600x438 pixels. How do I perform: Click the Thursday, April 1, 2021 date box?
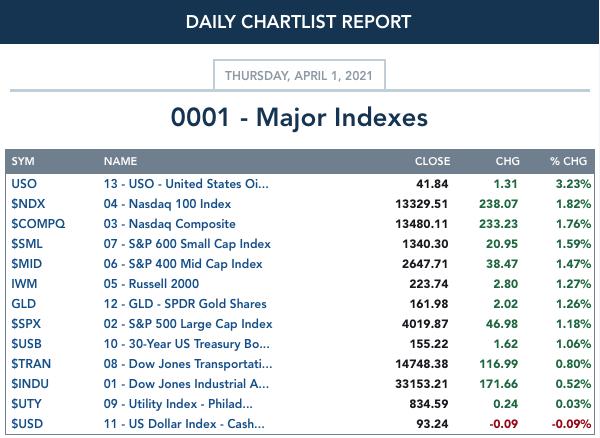point(299,75)
